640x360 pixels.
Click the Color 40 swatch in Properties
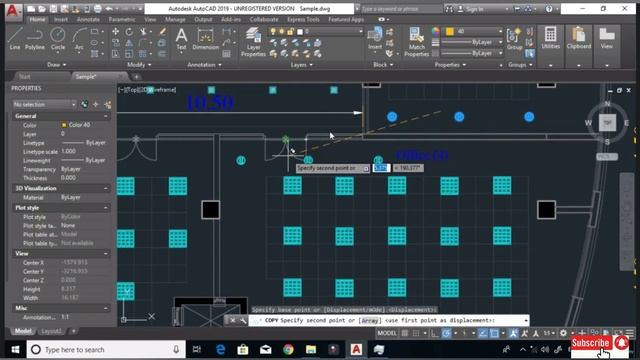tap(64, 125)
